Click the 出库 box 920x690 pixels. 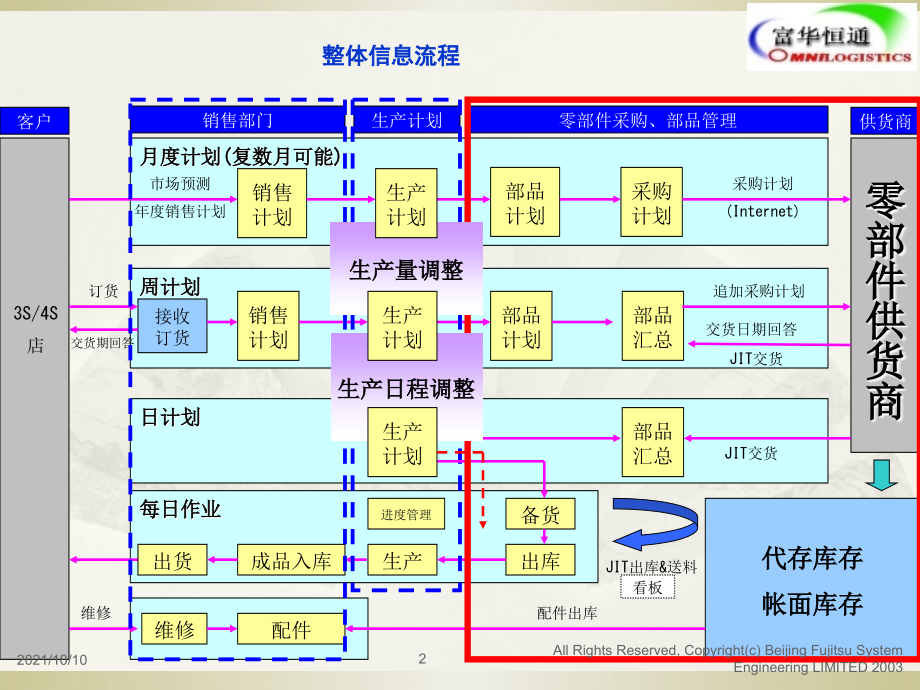pos(540,560)
